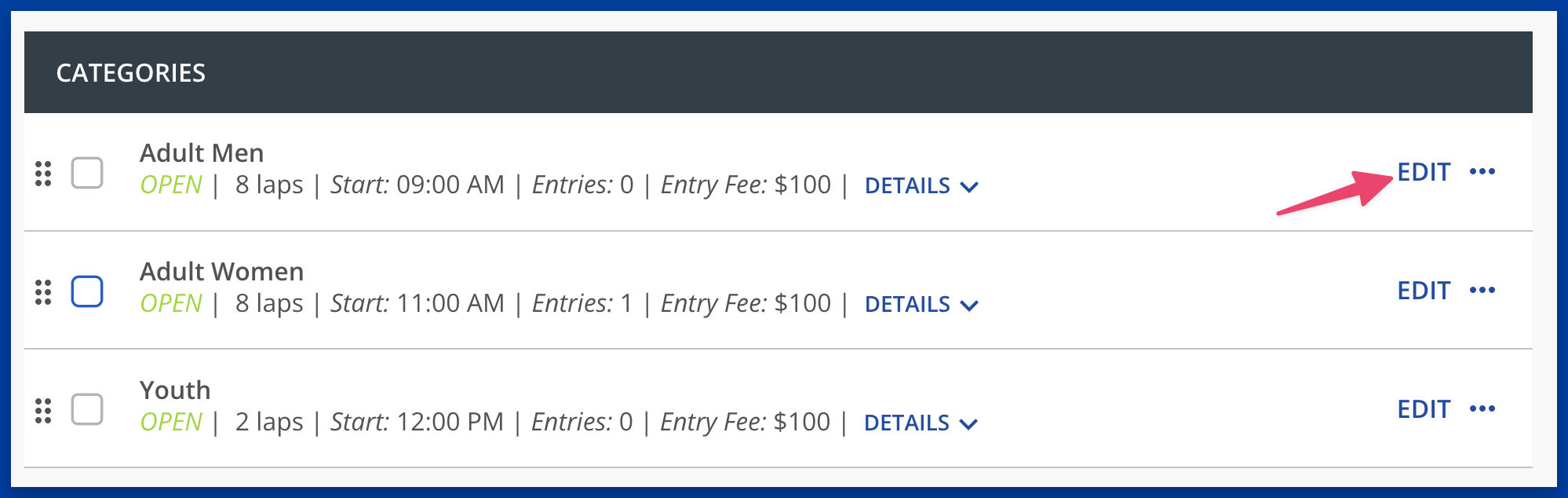This screenshot has height=498, width=1568.
Task: Open more options menu for Adult Men
Action: coord(1482,172)
